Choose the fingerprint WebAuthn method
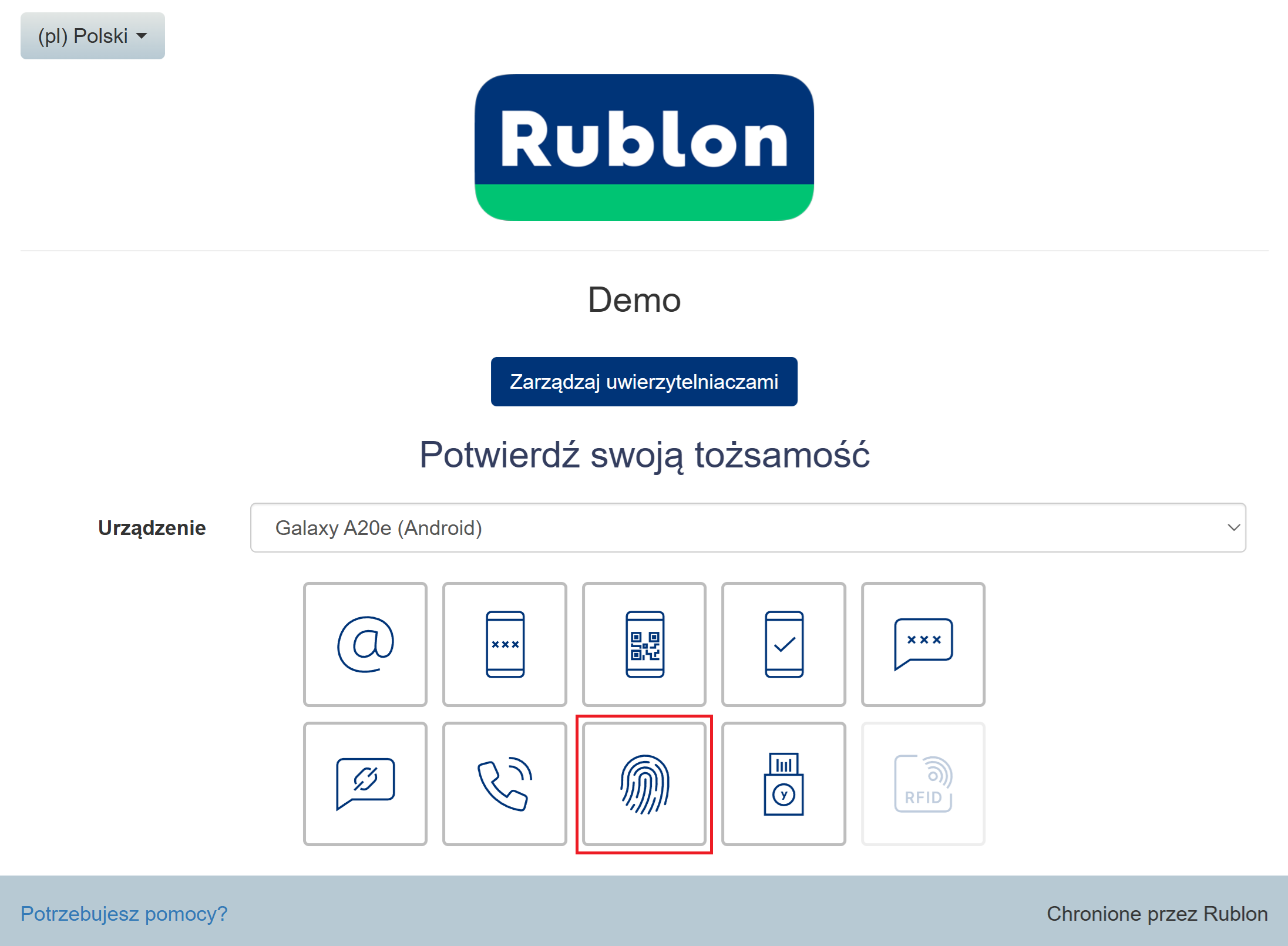 [x=644, y=784]
